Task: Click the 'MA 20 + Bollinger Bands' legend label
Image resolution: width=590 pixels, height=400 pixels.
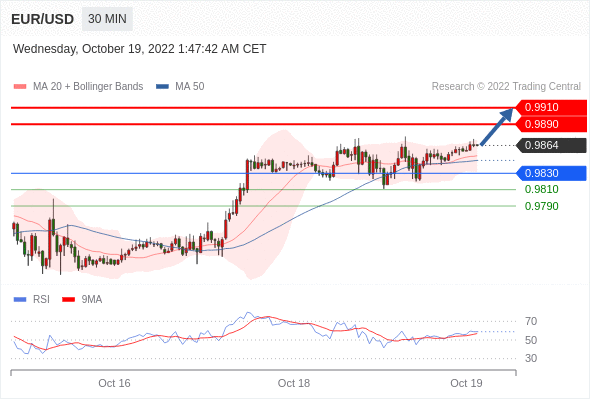Action: pos(88,87)
